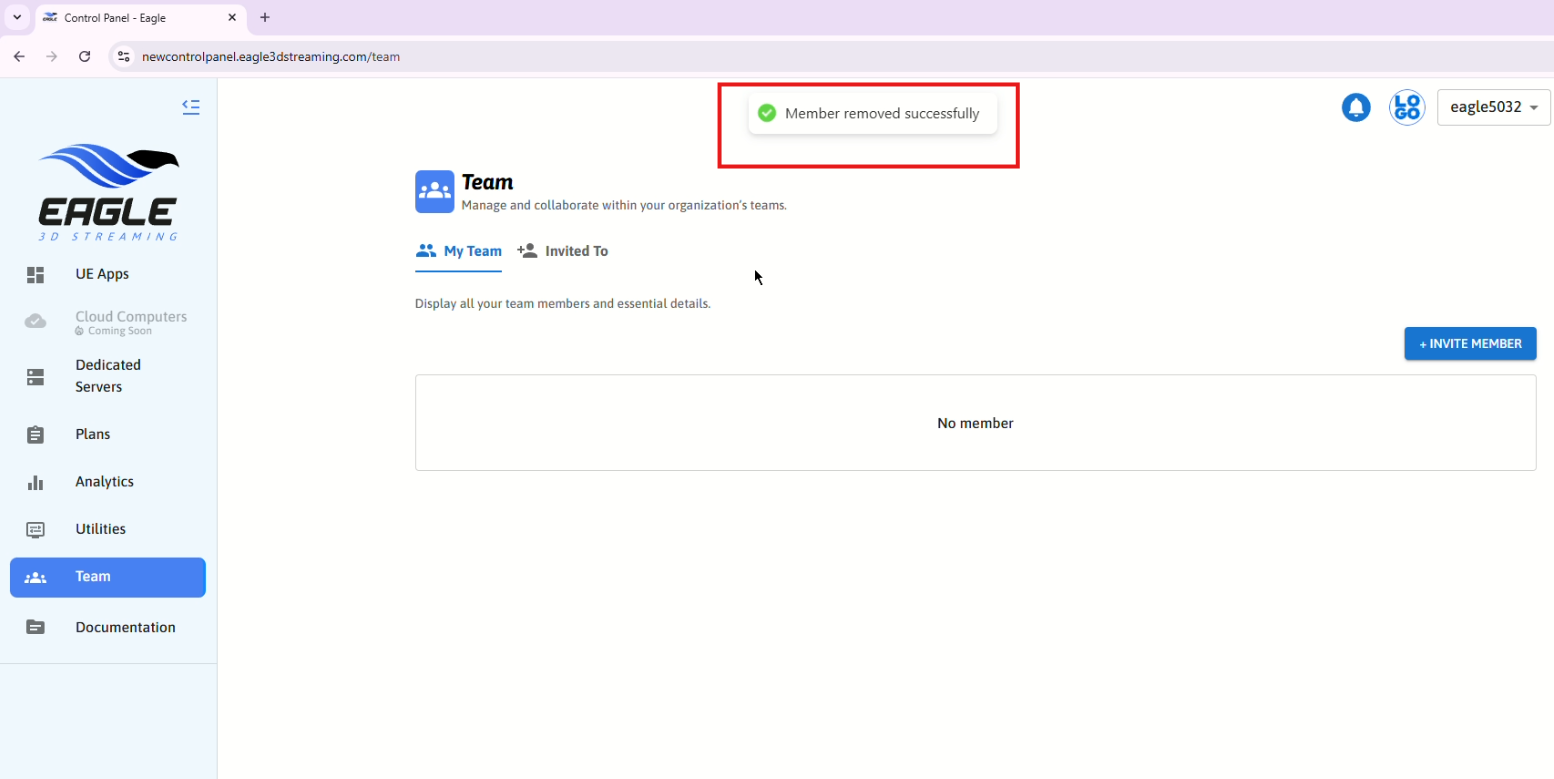Open the browser tab list chevron

click(17, 17)
